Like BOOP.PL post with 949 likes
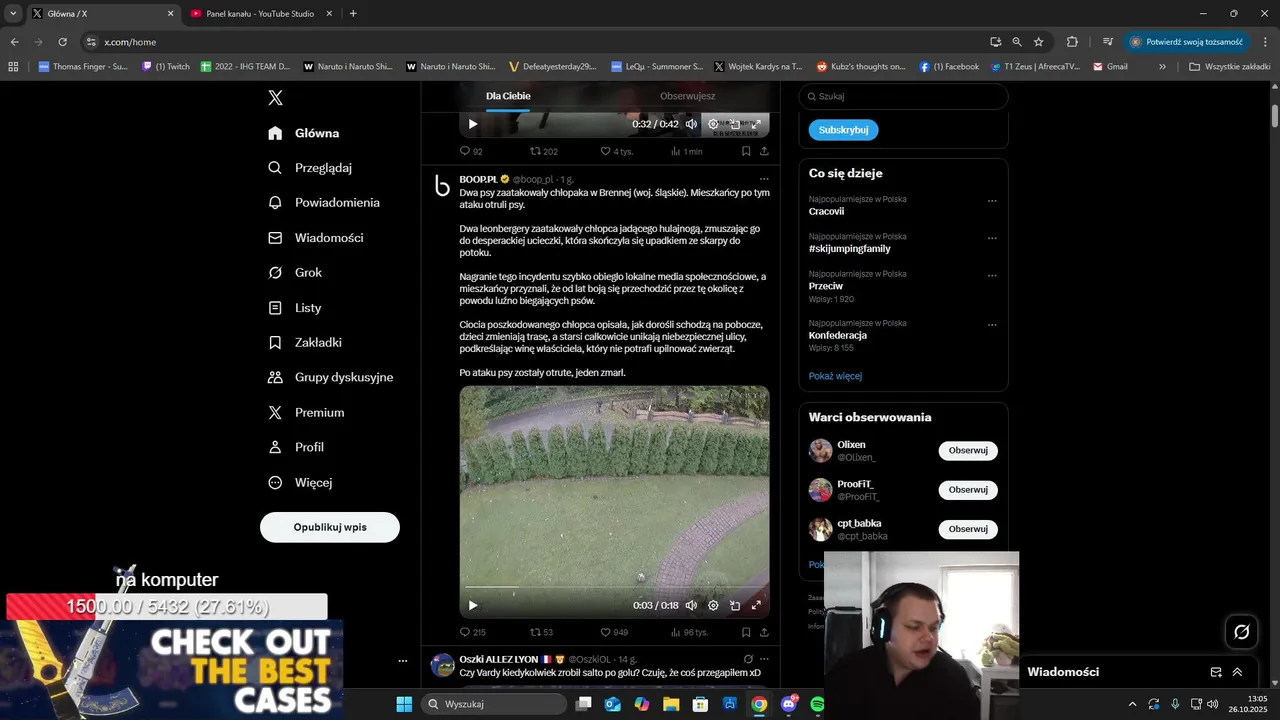The image size is (1280, 720). 614,632
